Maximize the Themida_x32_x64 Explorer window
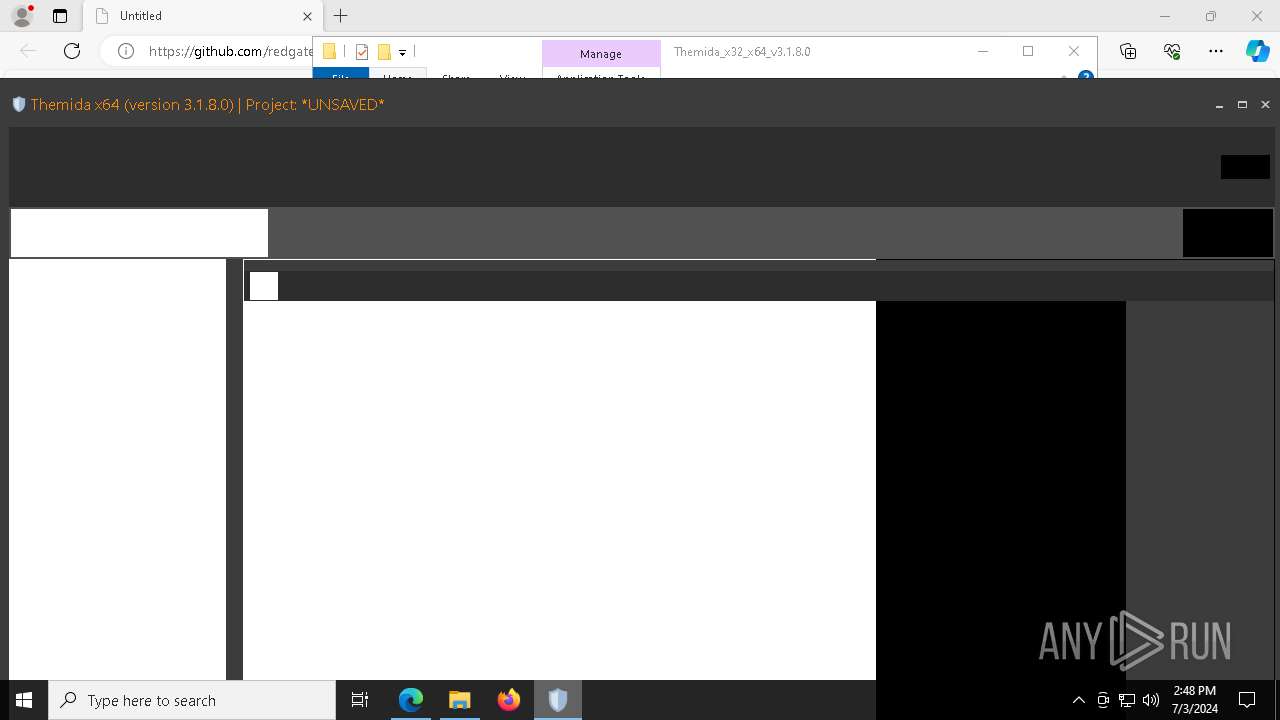The width and height of the screenshot is (1280, 720). tap(1028, 51)
